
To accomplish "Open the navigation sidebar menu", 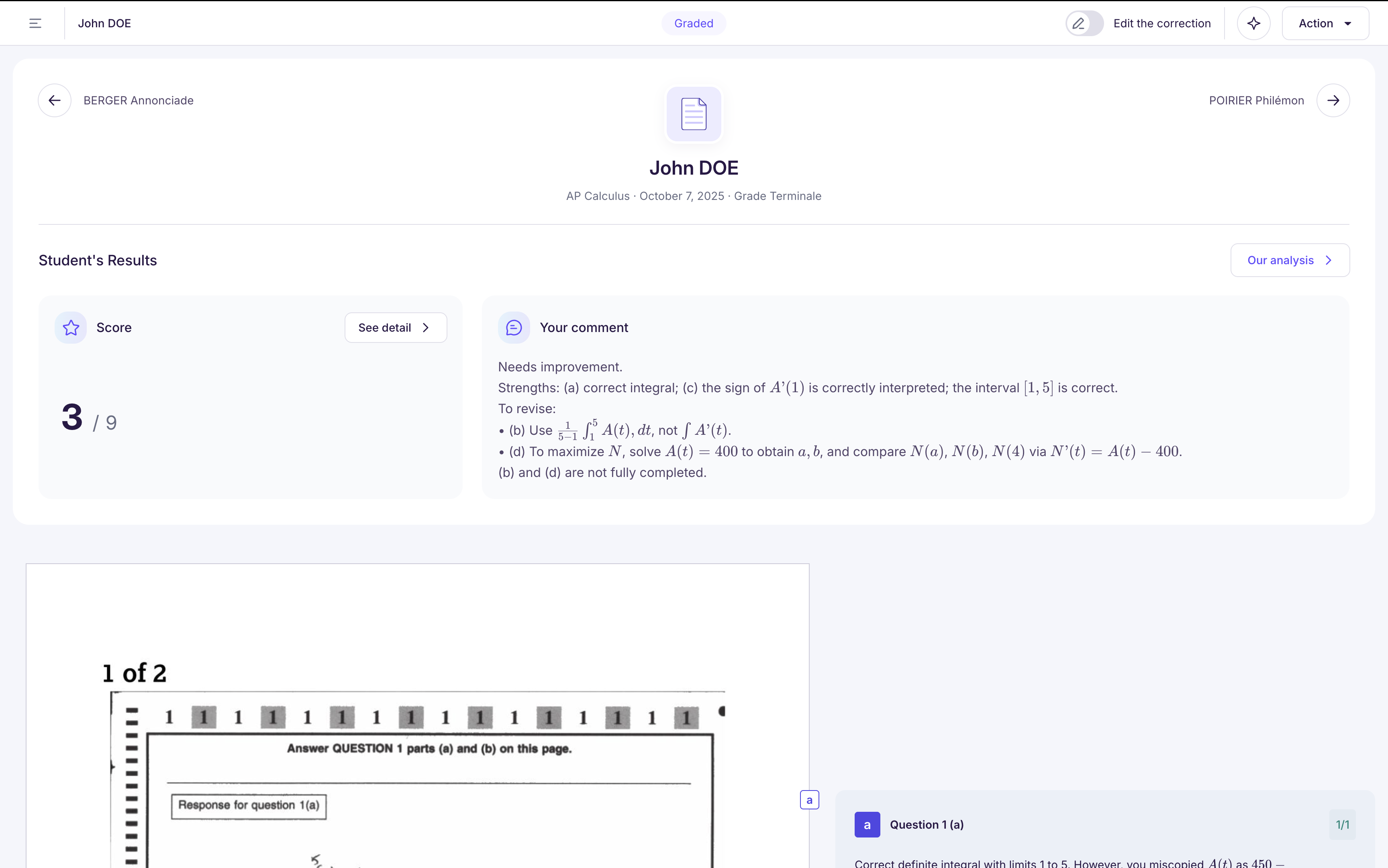I will tap(35, 23).
